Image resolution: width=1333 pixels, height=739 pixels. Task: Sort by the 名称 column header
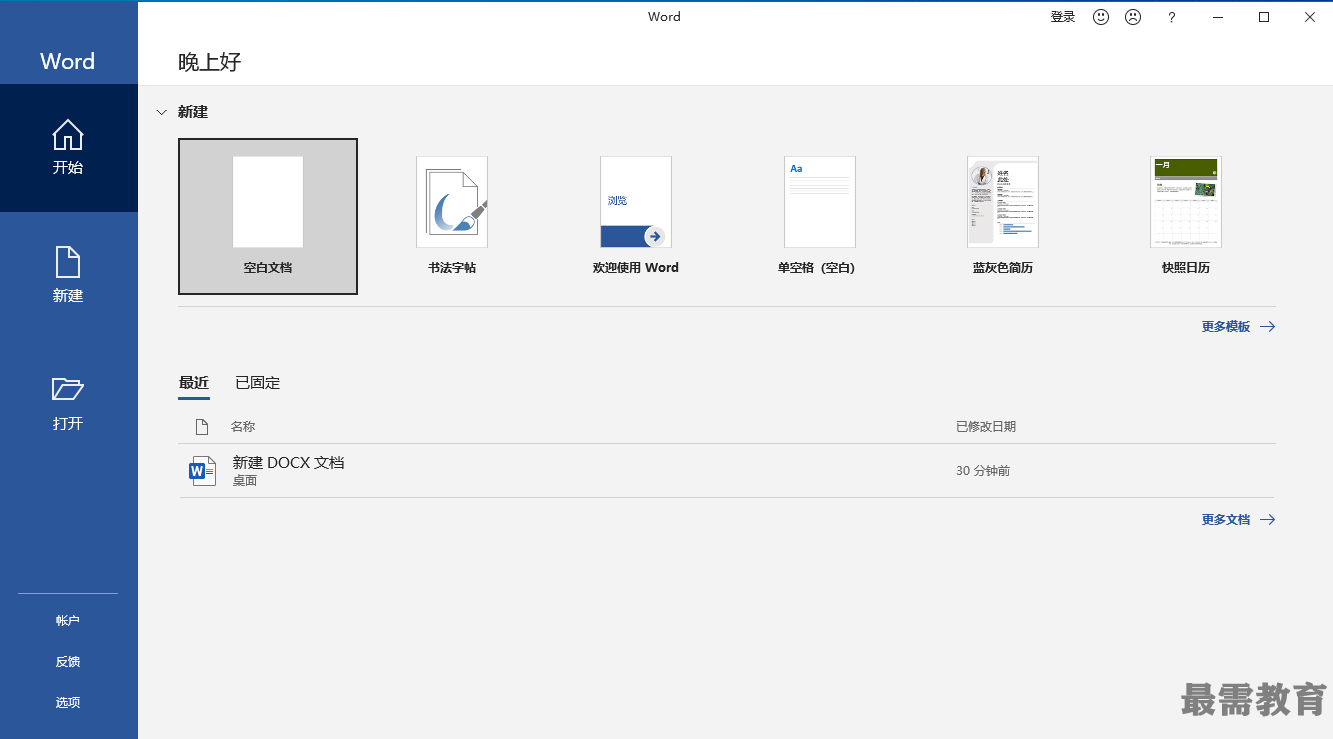click(243, 427)
